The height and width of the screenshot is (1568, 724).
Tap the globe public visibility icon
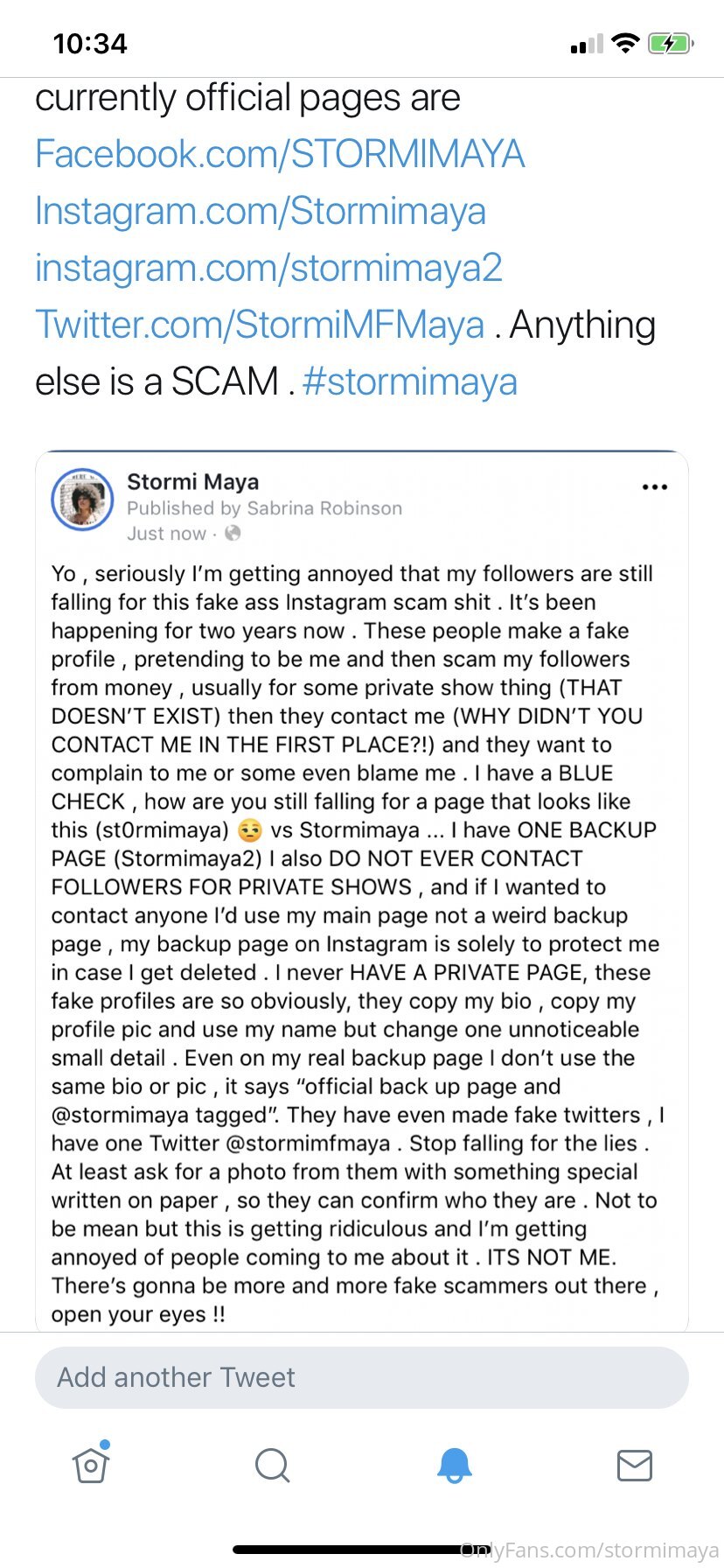[x=233, y=534]
